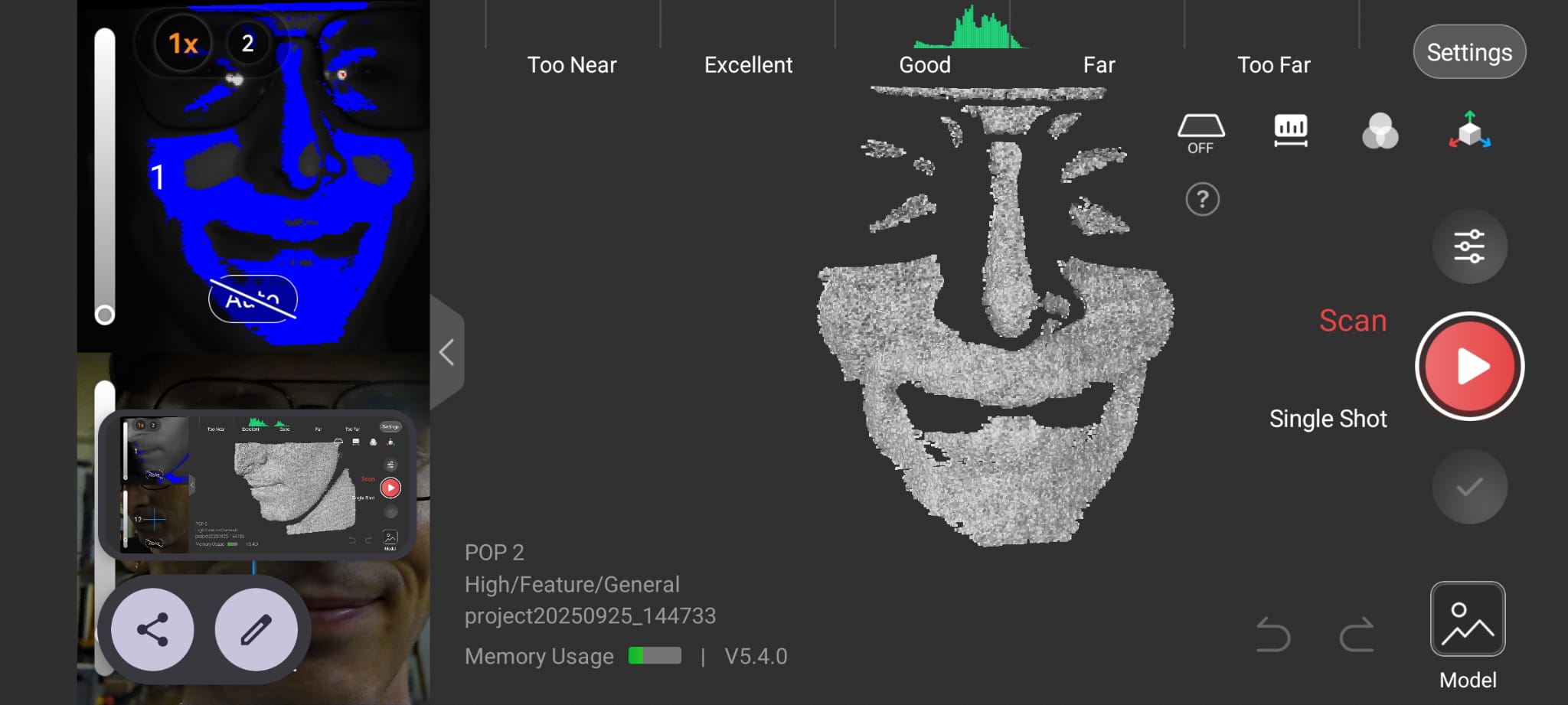Undo the last scan action

coord(1273,635)
